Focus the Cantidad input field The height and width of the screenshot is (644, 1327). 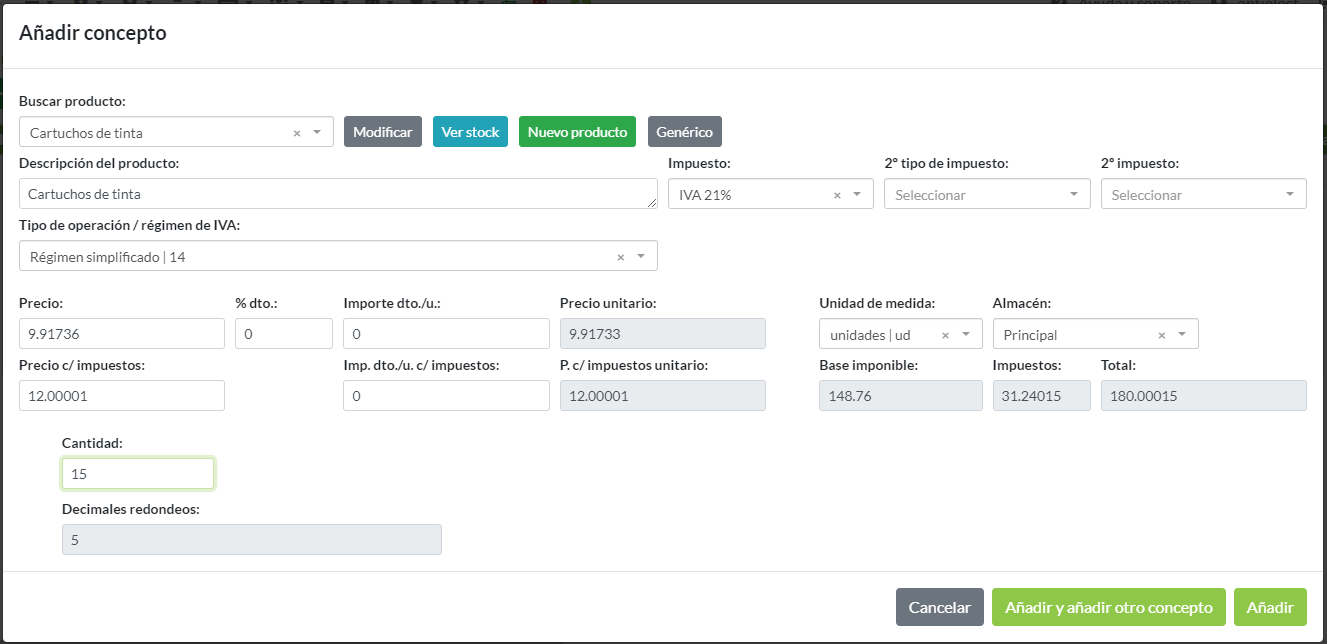pos(138,474)
